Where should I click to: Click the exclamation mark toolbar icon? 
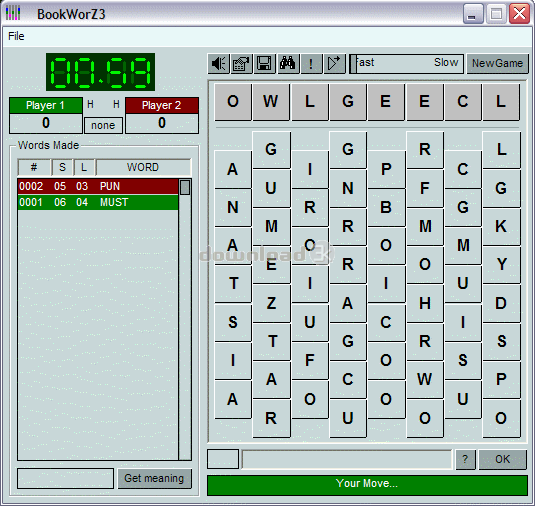click(311, 63)
